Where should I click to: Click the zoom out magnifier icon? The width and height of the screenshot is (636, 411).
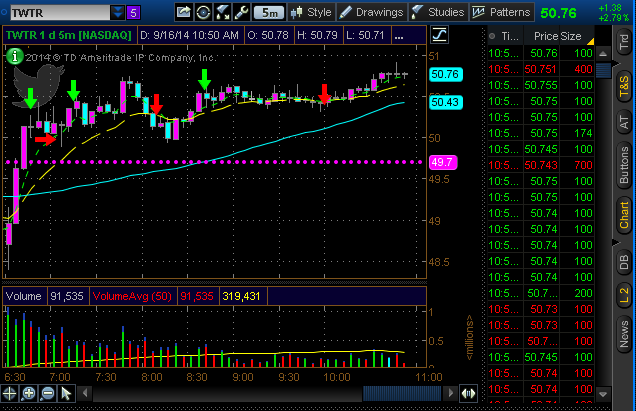click(47, 394)
